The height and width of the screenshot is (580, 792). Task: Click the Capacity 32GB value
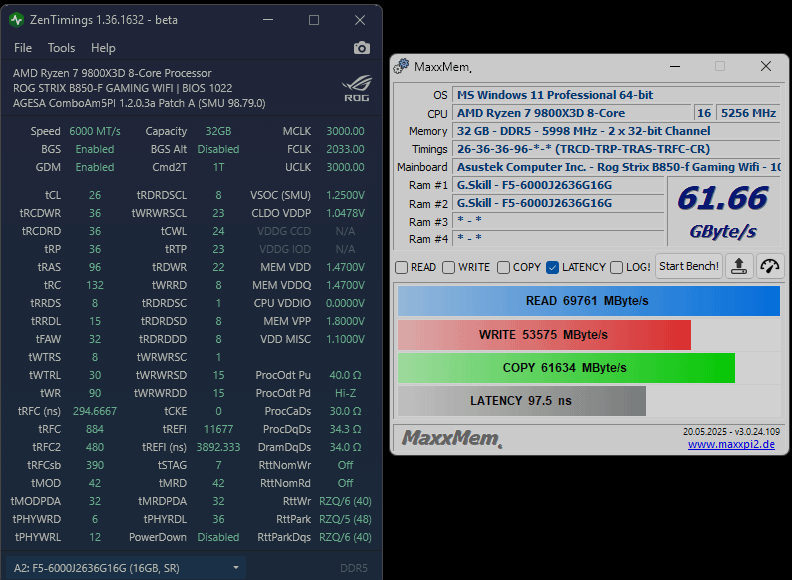tap(218, 131)
